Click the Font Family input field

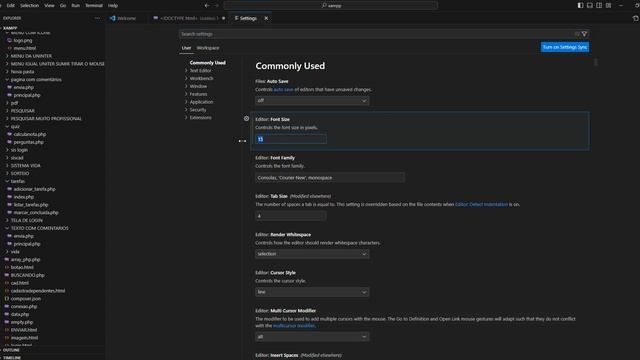330,178
